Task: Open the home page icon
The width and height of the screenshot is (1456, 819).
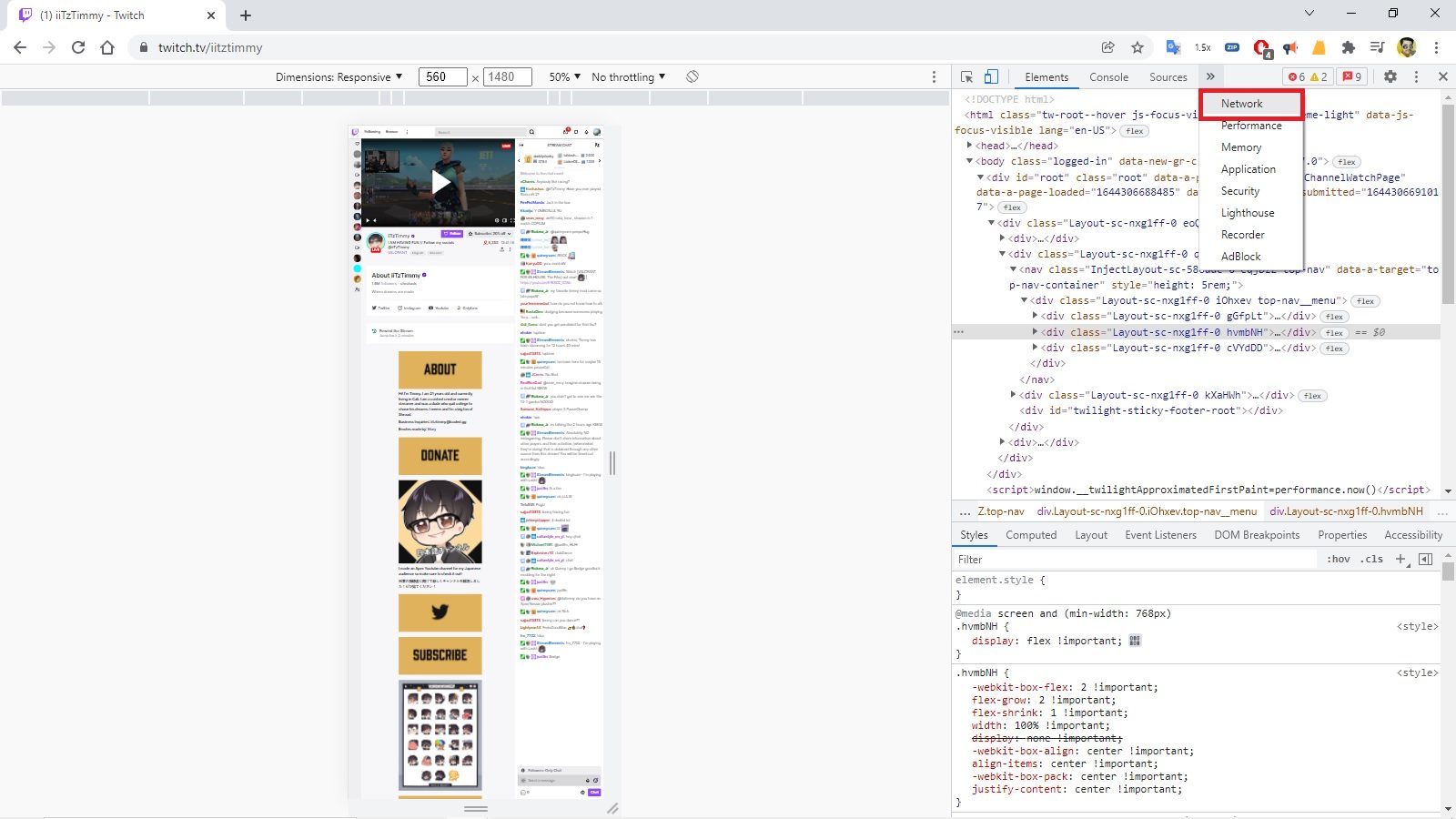Action: point(107,47)
